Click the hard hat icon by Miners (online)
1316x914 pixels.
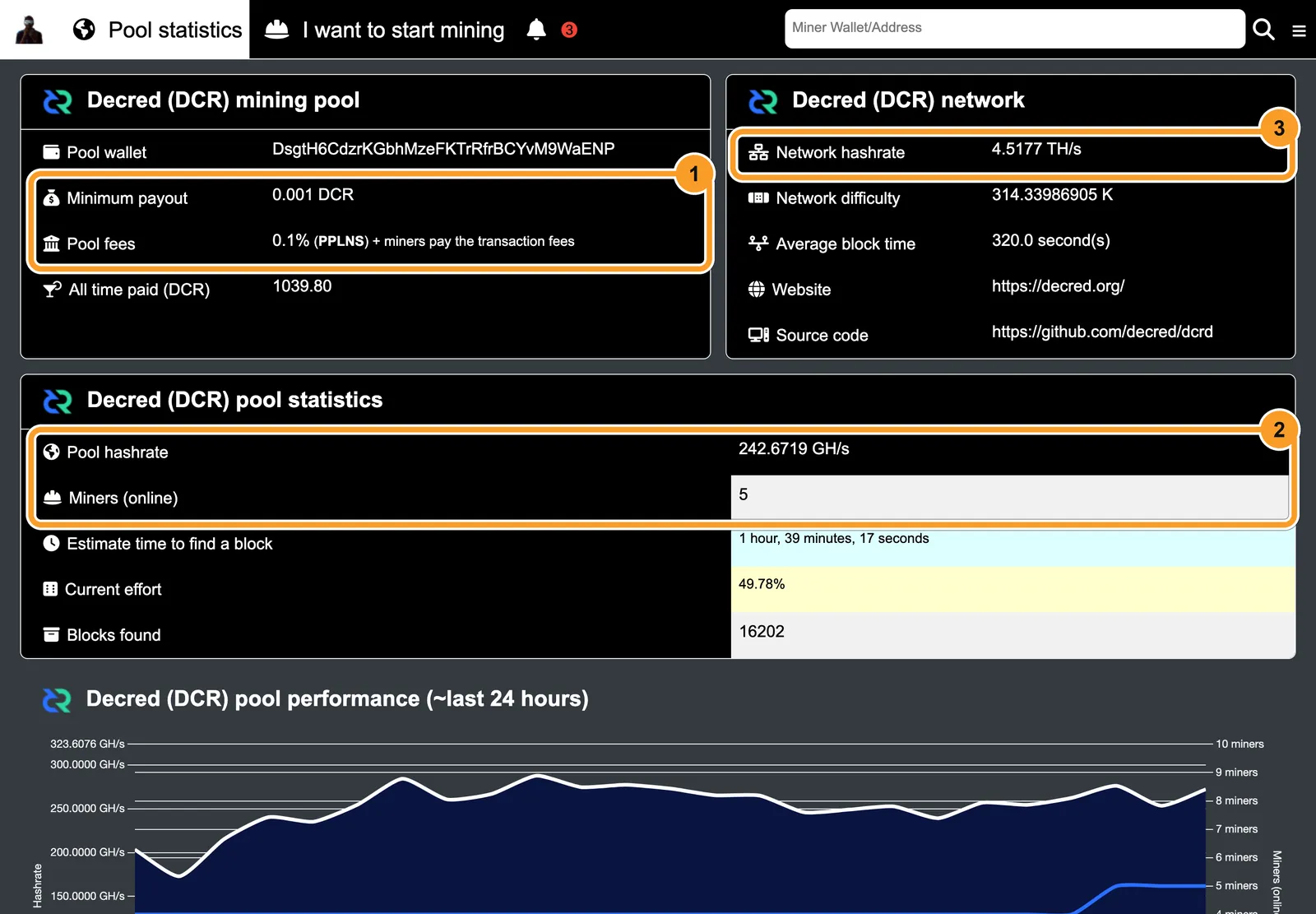point(53,497)
